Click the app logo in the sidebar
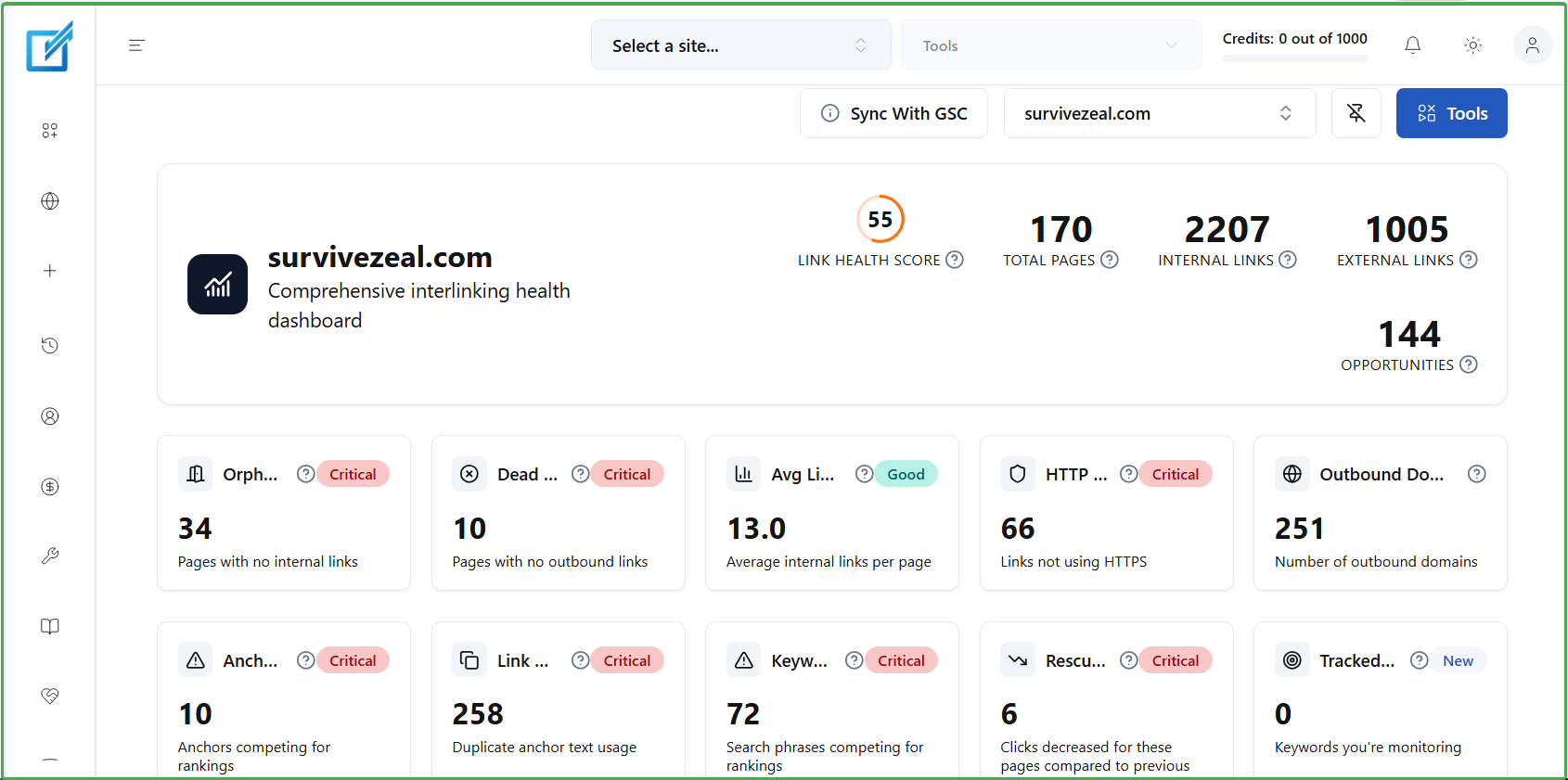This screenshot has width=1568, height=780. point(49,45)
